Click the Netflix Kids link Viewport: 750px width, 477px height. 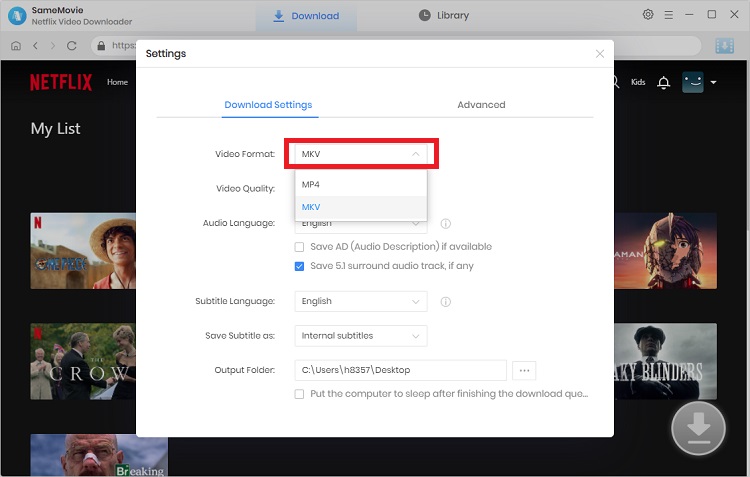click(x=638, y=82)
